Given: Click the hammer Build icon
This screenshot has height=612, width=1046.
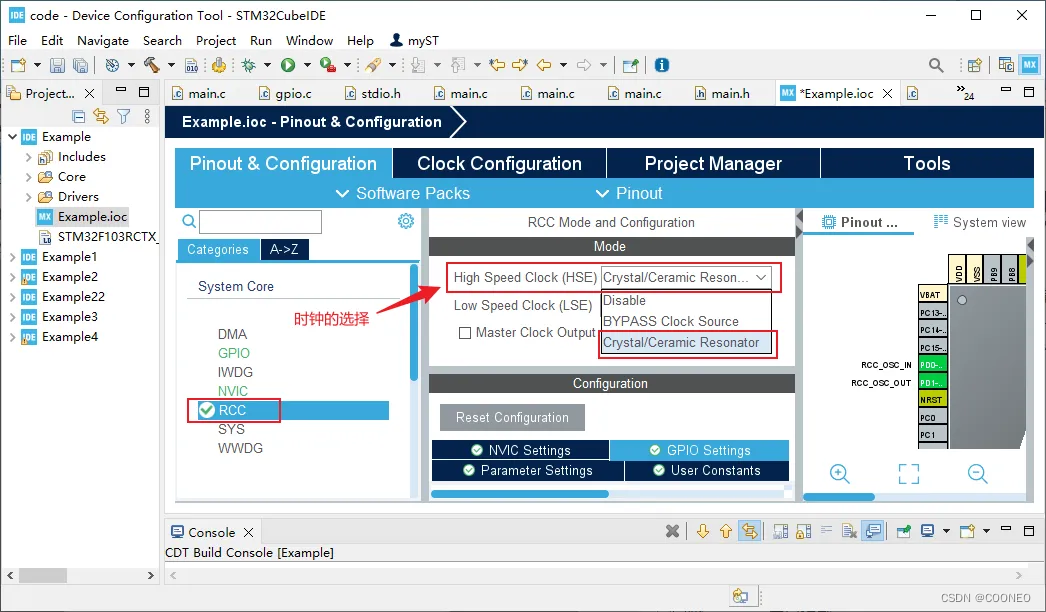Looking at the screenshot, I should point(152,65).
